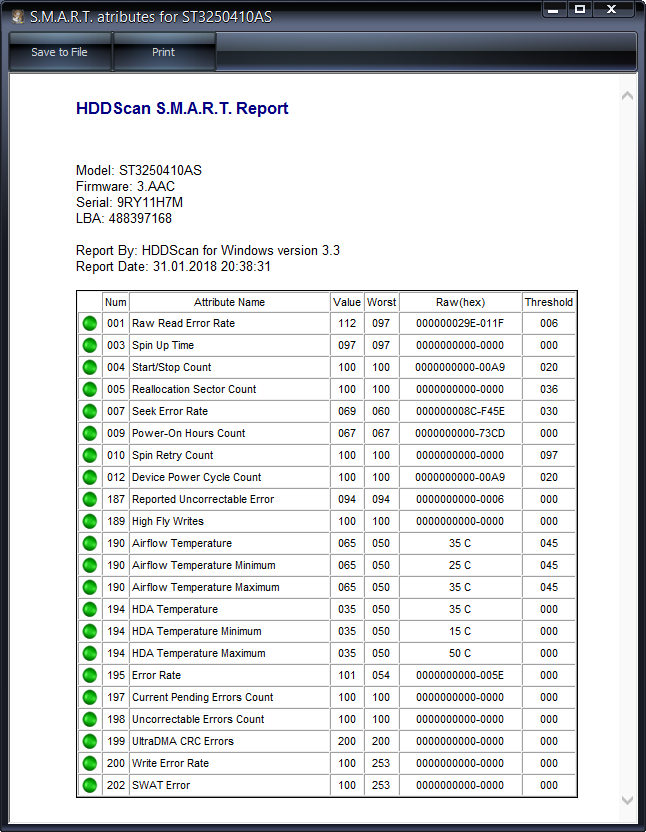Click the scroll up arrow of report
The image size is (646, 832).
(x=628, y=96)
